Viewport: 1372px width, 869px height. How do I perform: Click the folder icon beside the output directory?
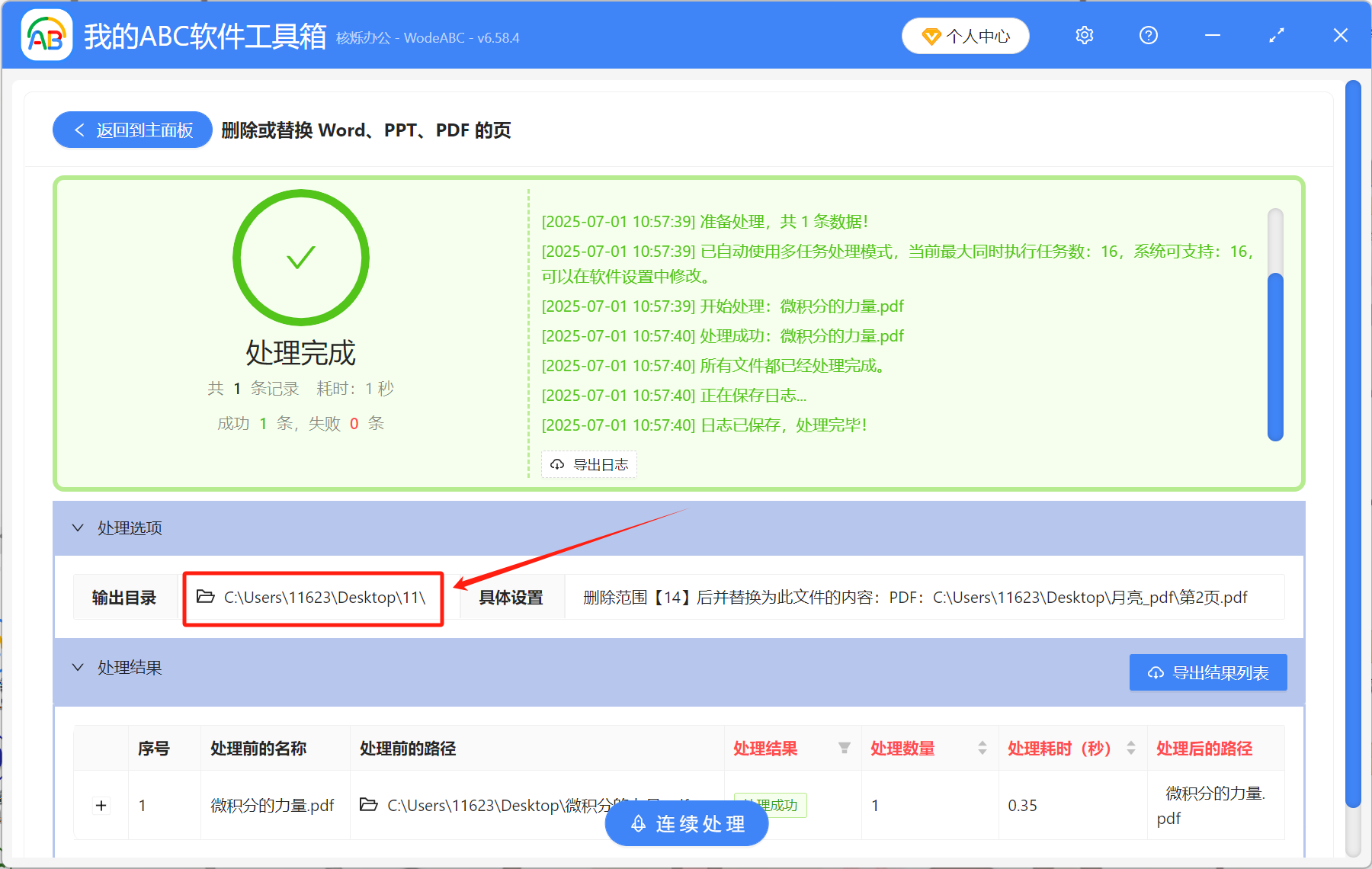204,597
